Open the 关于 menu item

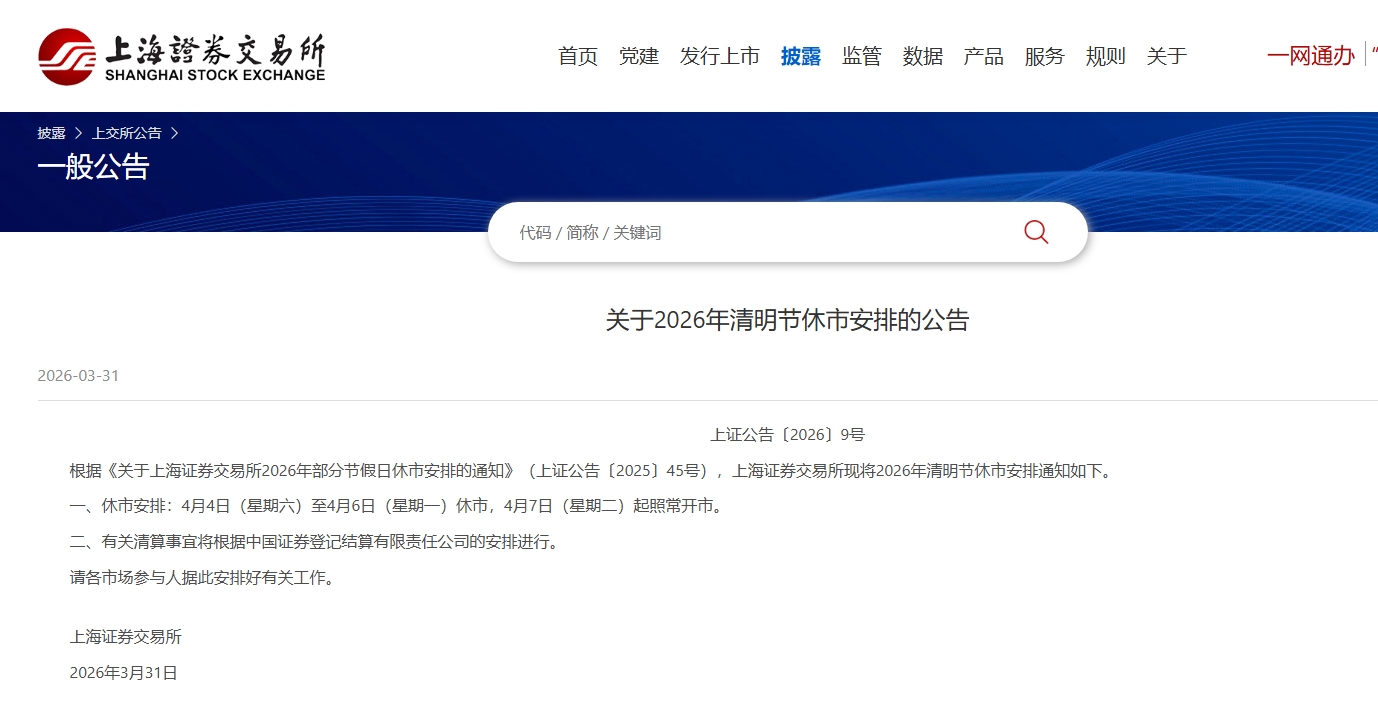1167,56
